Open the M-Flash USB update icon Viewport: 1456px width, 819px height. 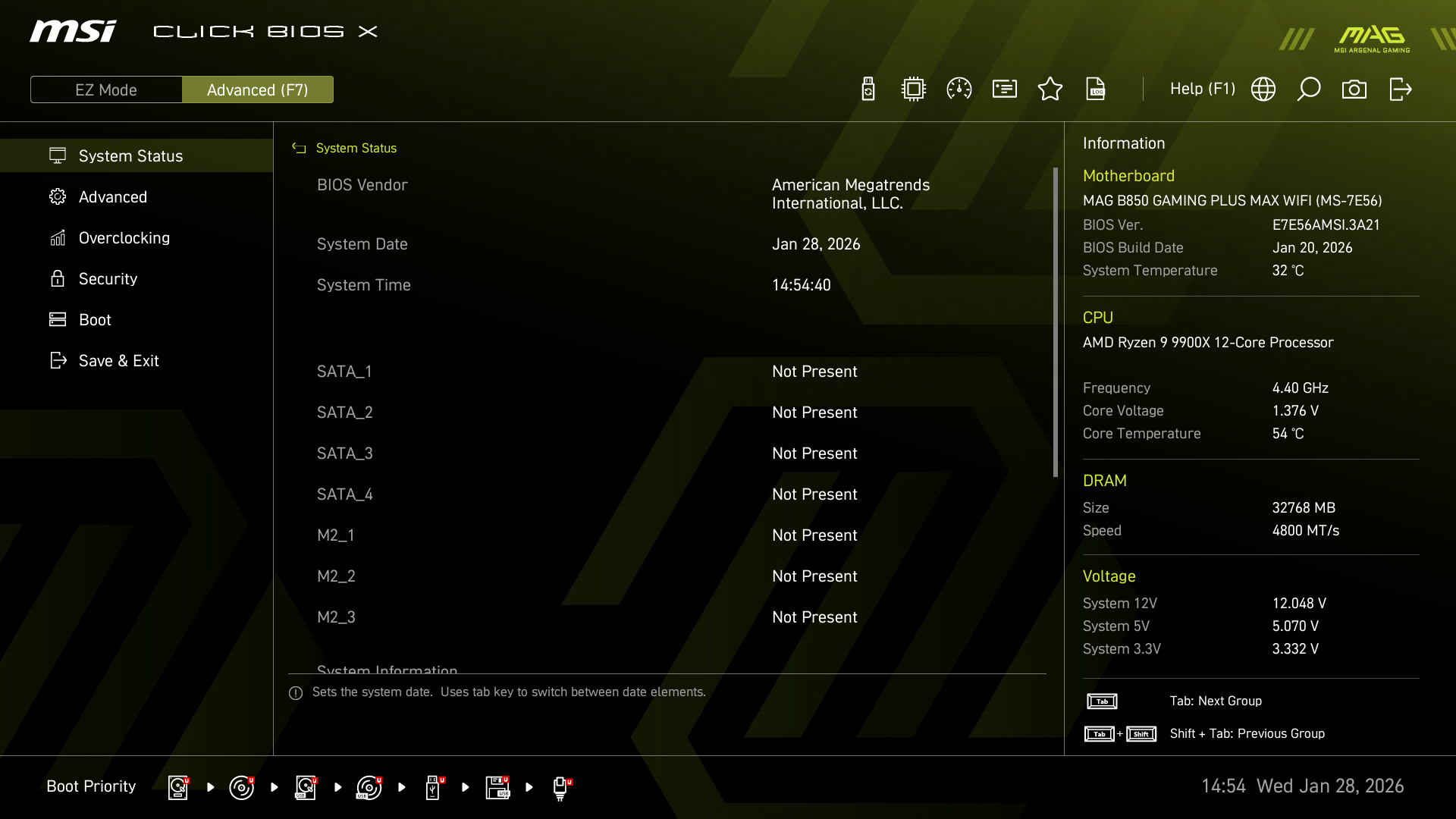pyautogui.click(x=868, y=89)
